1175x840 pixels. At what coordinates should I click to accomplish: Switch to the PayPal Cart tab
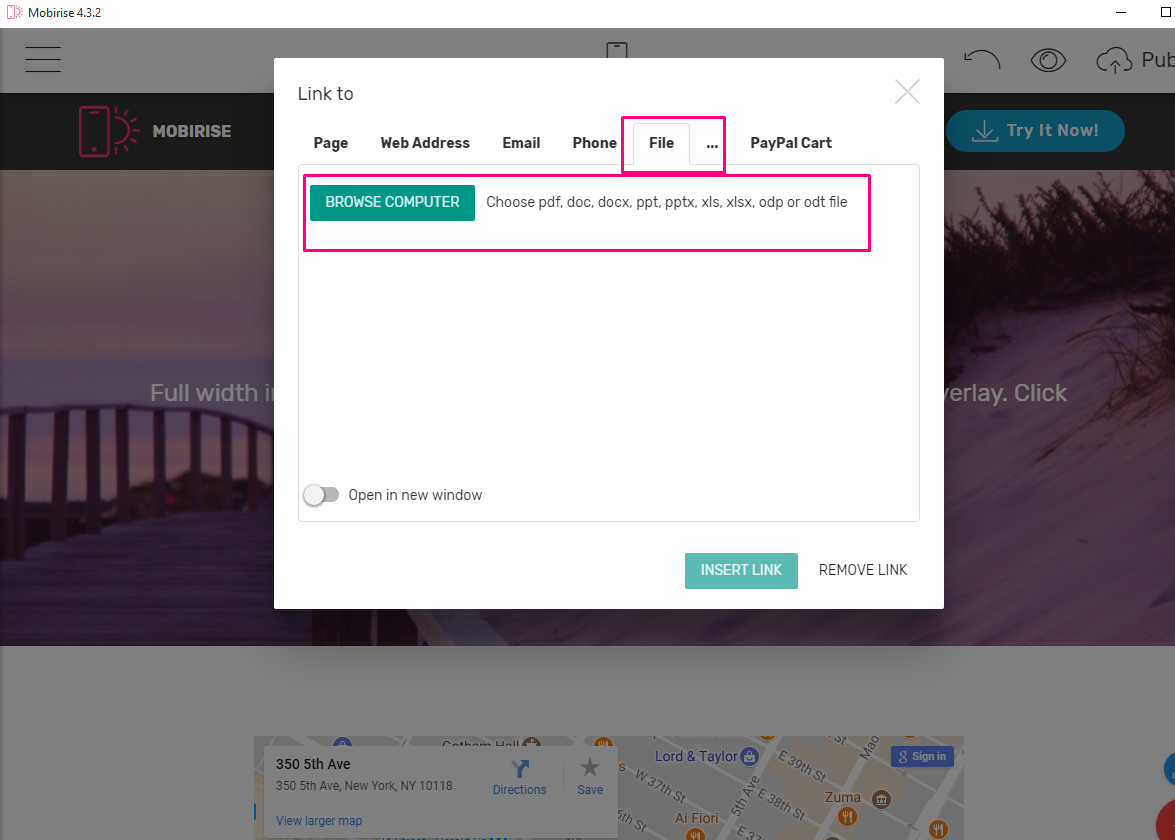[791, 143]
